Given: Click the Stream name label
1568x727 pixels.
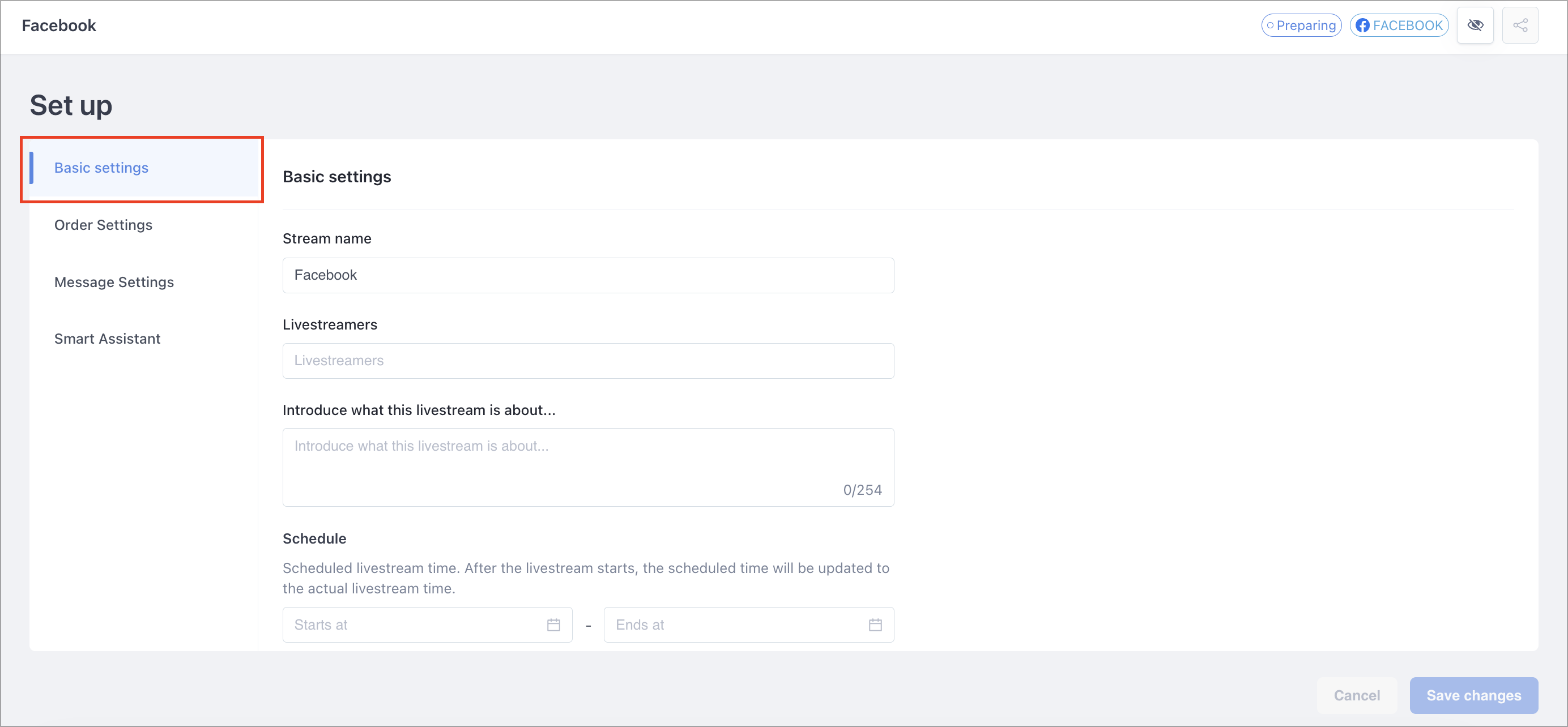Looking at the screenshot, I should [327, 239].
